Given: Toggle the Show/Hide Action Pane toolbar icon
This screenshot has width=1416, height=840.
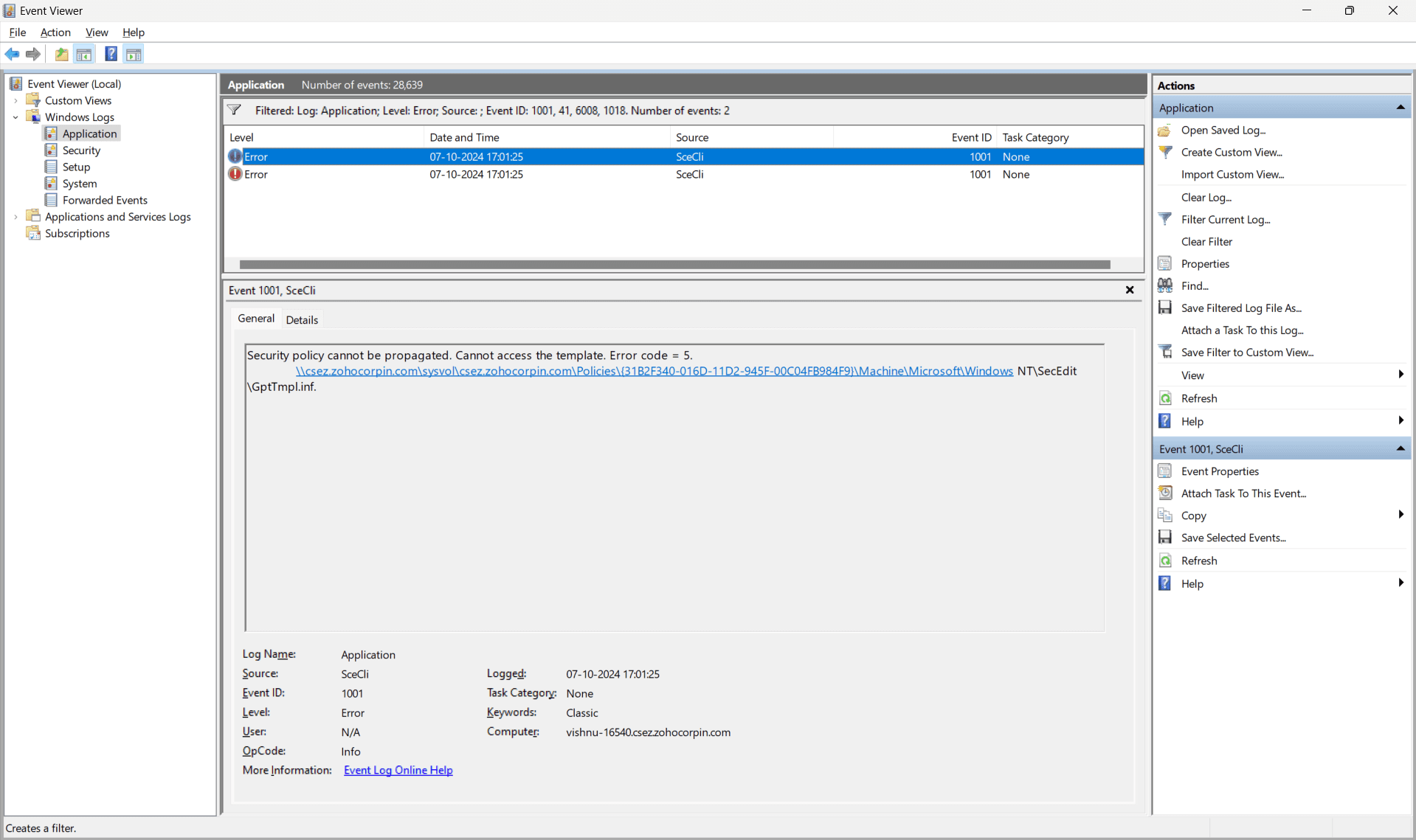Looking at the screenshot, I should pyautogui.click(x=134, y=54).
